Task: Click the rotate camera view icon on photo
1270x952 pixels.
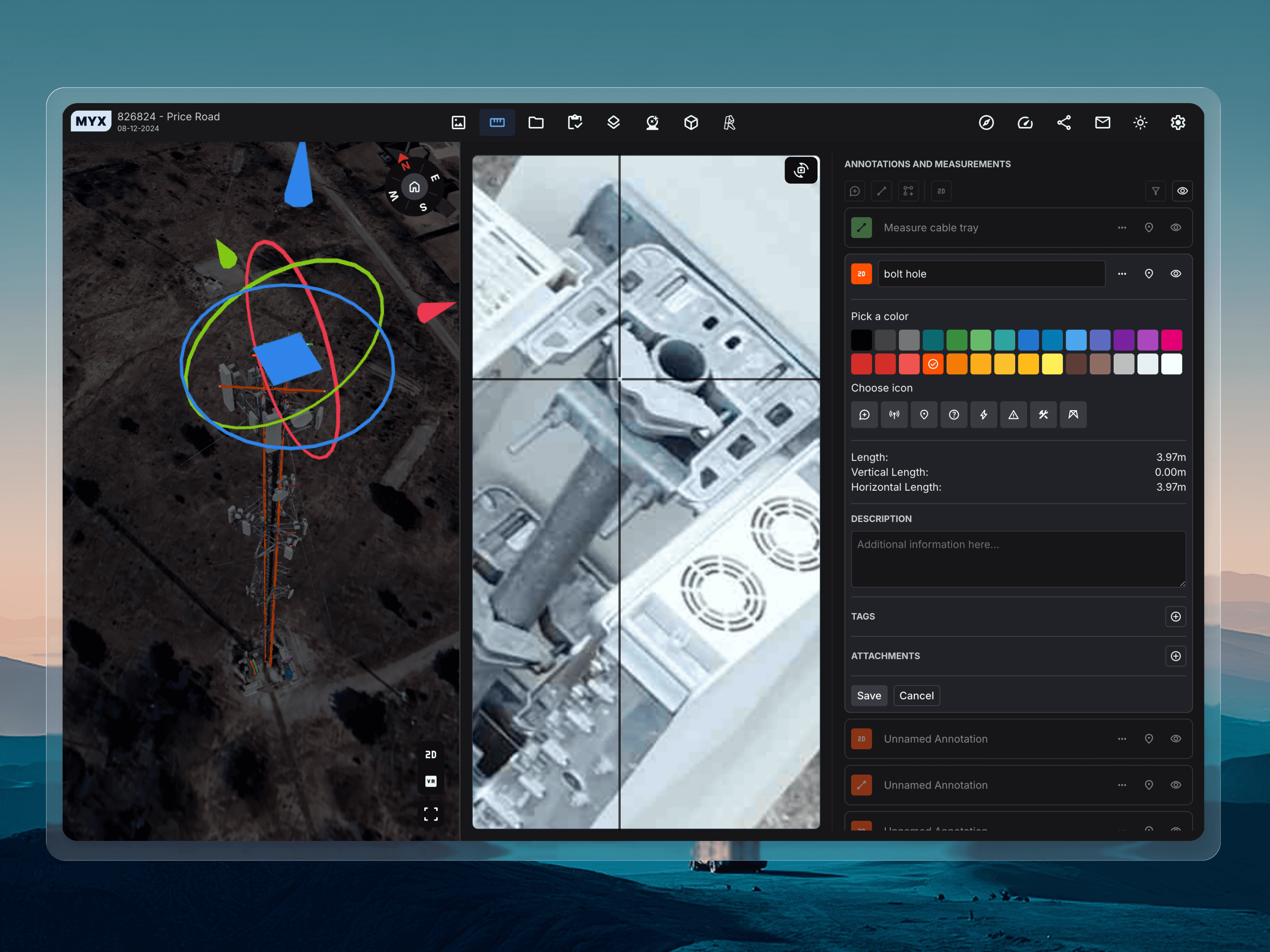Action: [x=800, y=170]
